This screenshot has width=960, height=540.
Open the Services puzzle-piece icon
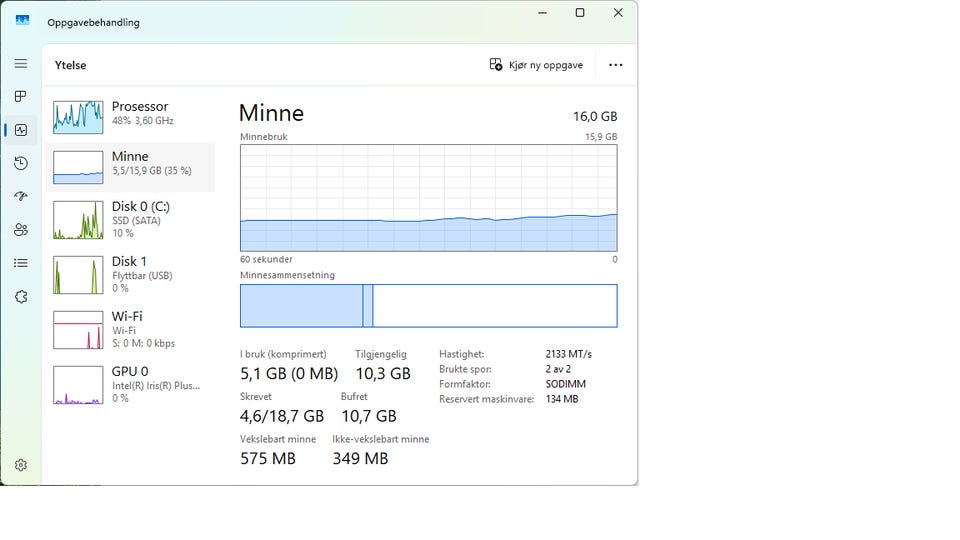point(21,296)
